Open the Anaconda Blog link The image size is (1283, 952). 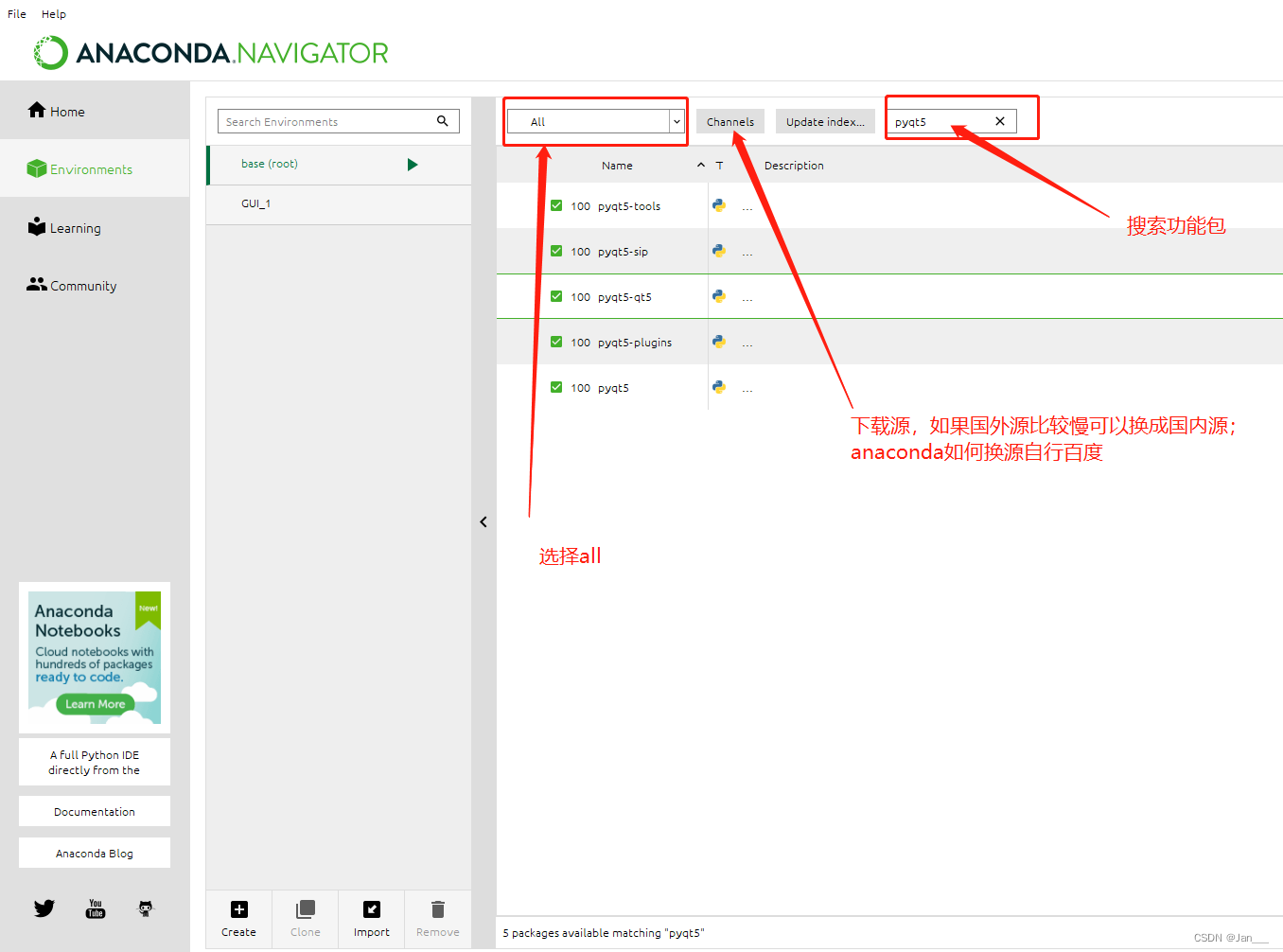95,853
